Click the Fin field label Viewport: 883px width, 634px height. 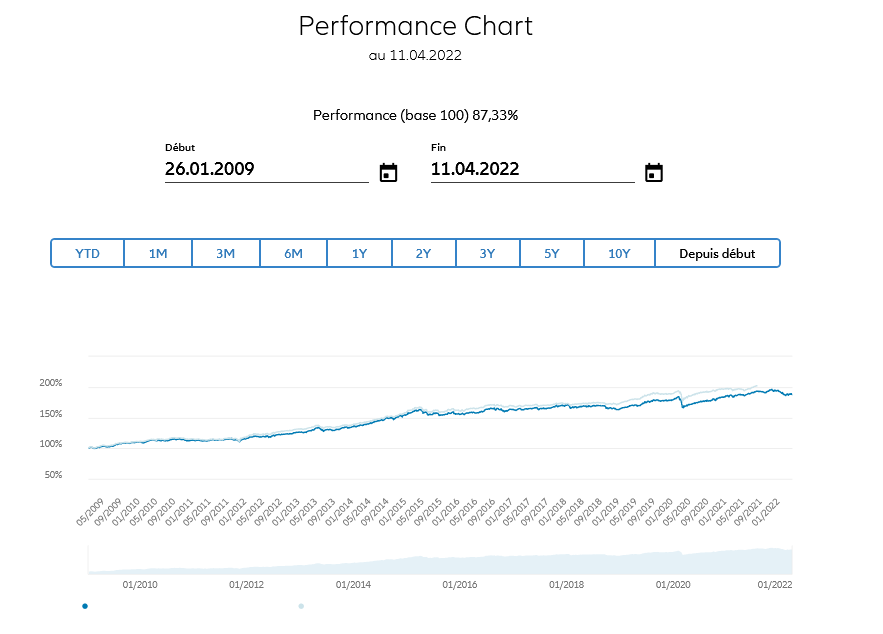pos(438,148)
